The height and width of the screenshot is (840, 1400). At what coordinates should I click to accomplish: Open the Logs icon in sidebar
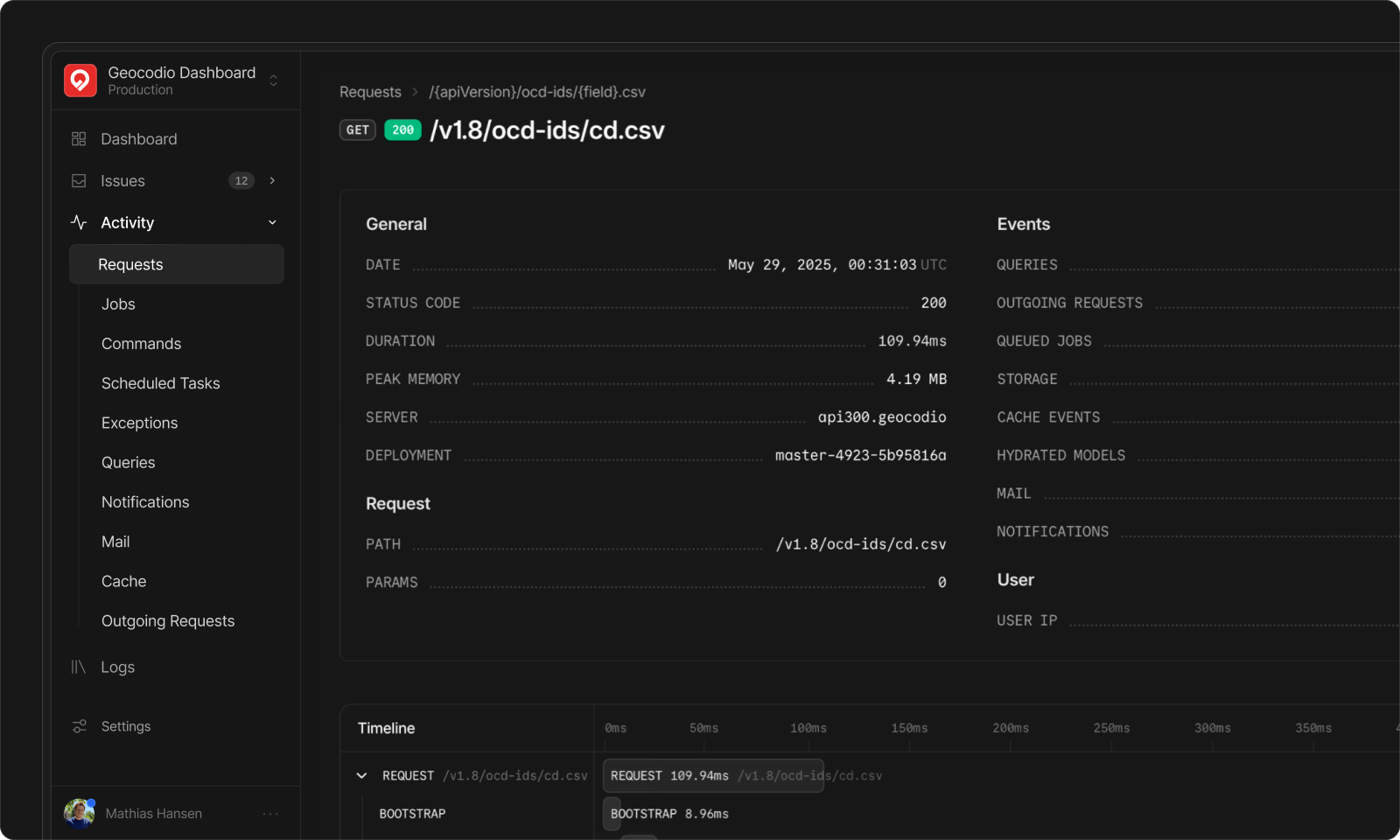coord(79,668)
